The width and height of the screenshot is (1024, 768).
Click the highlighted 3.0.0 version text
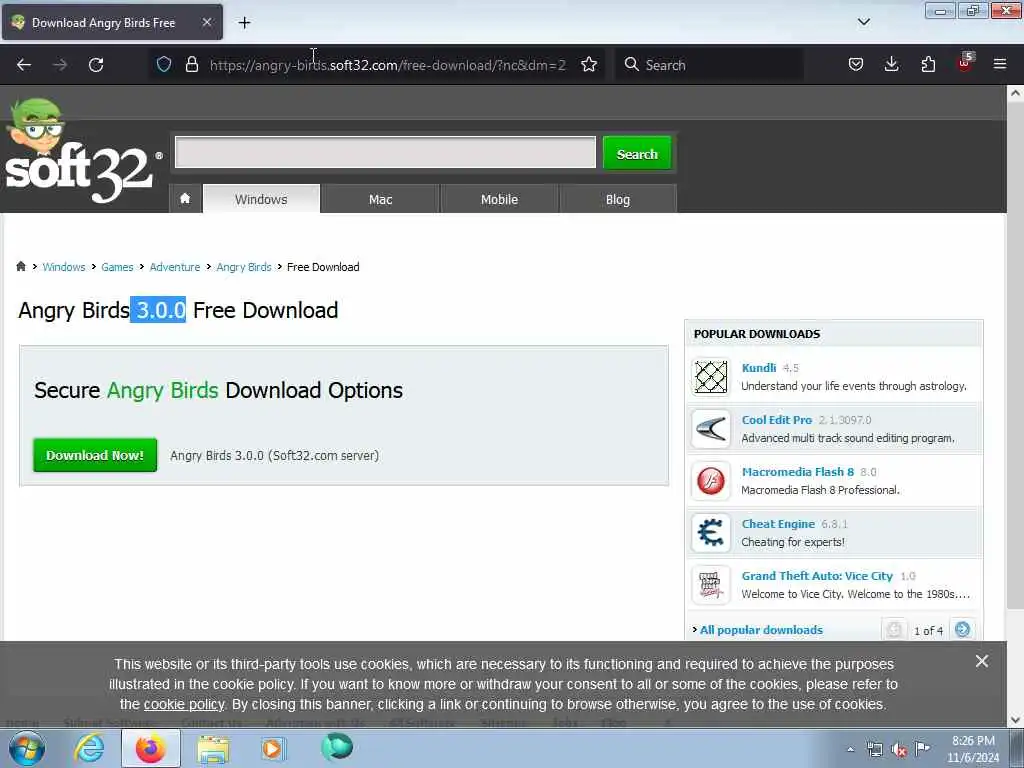[x=159, y=310]
